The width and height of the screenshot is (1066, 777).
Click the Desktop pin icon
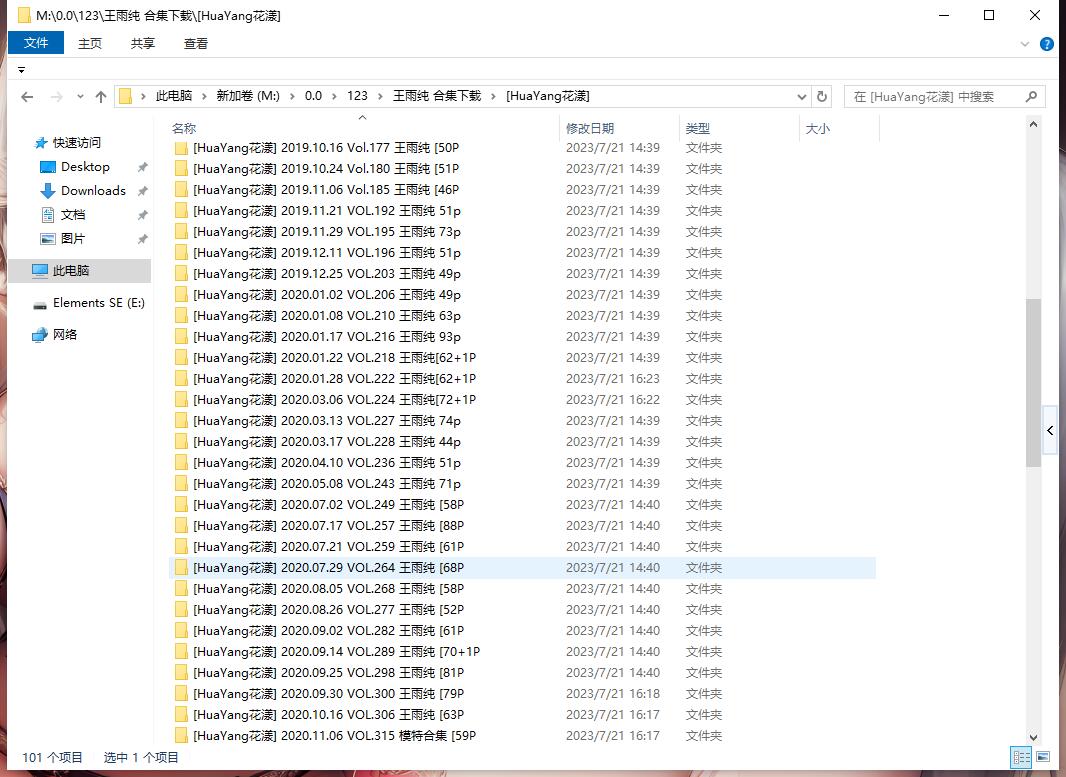point(143,167)
